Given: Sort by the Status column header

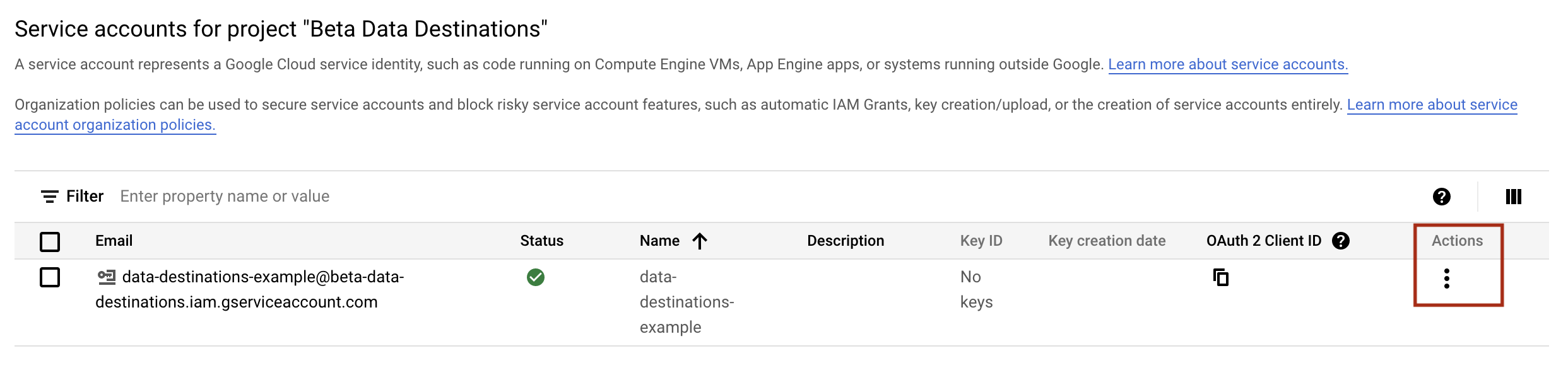Looking at the screenshot, I should click(x=541, y=241).
